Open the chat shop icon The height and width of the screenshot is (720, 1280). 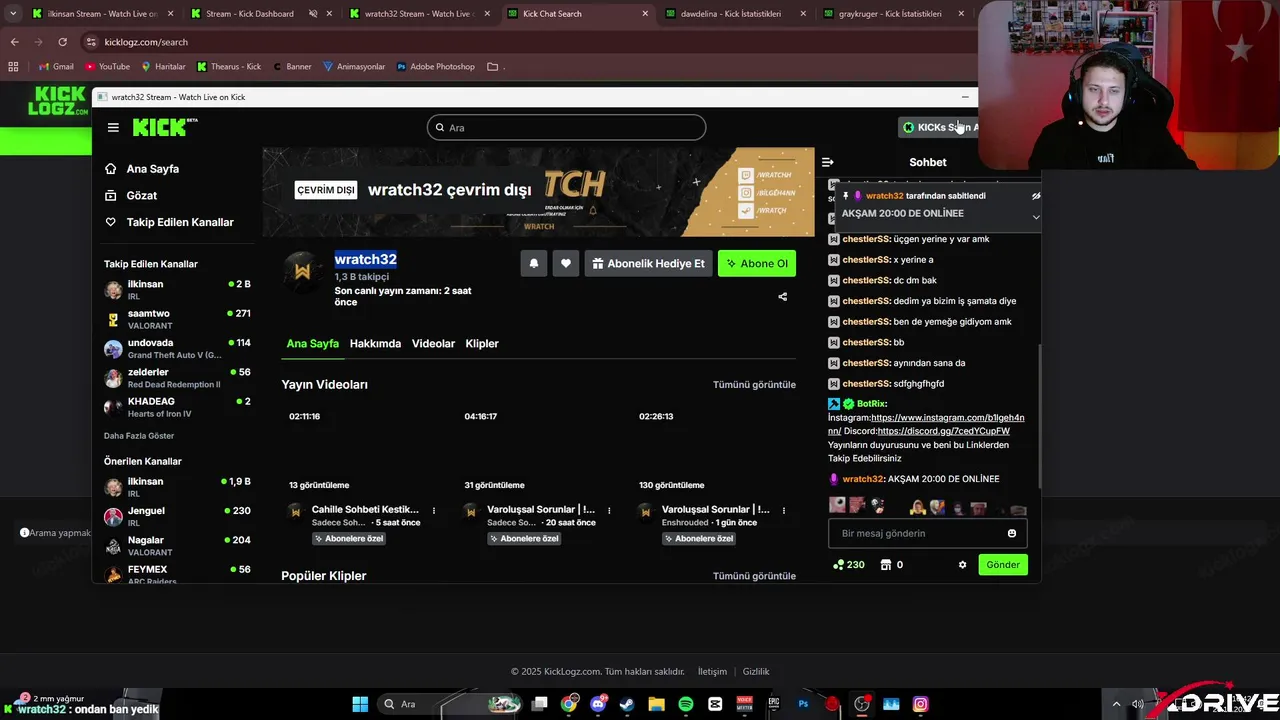click(886, 565)
